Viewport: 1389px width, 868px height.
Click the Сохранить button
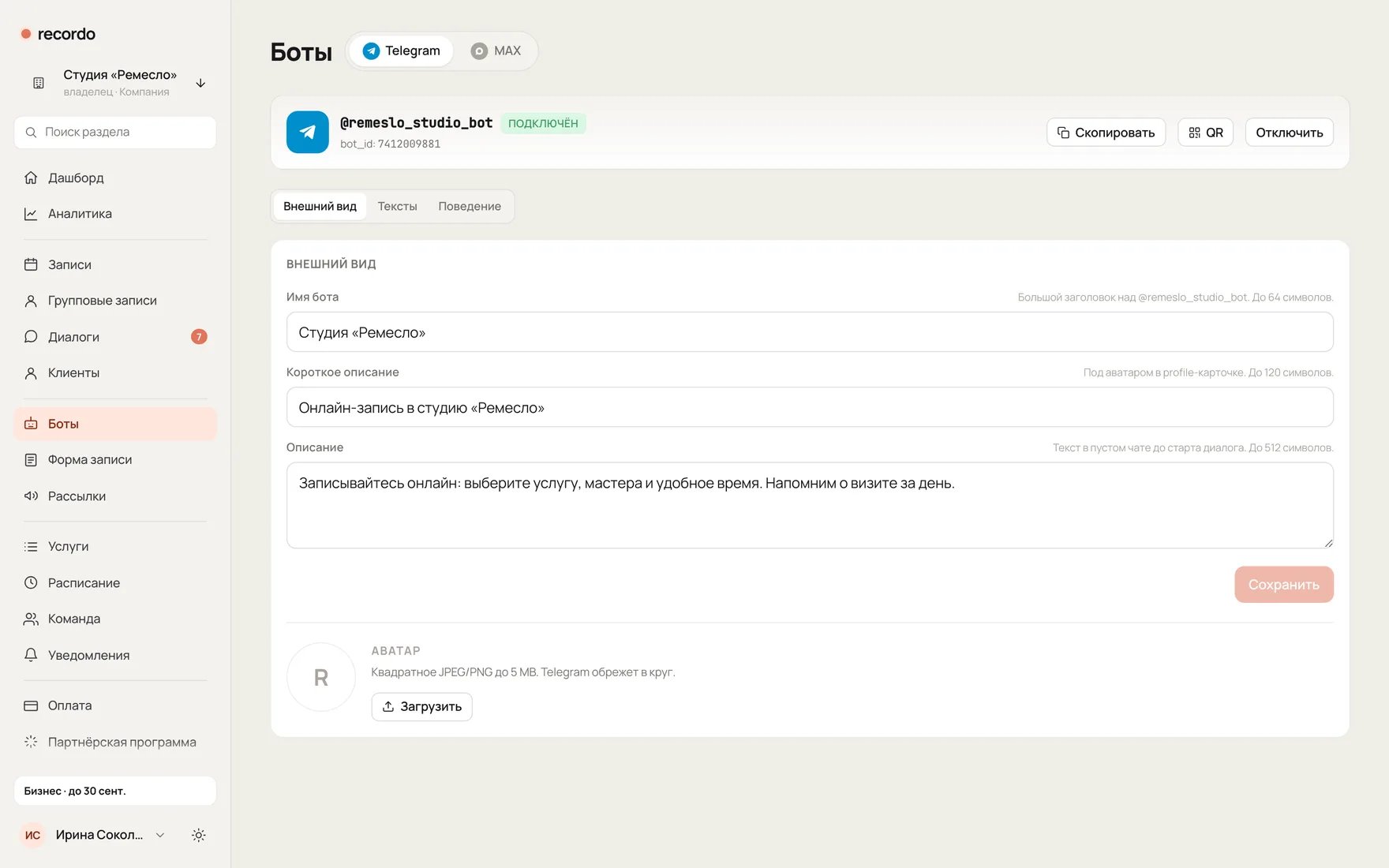(1284, 585)
